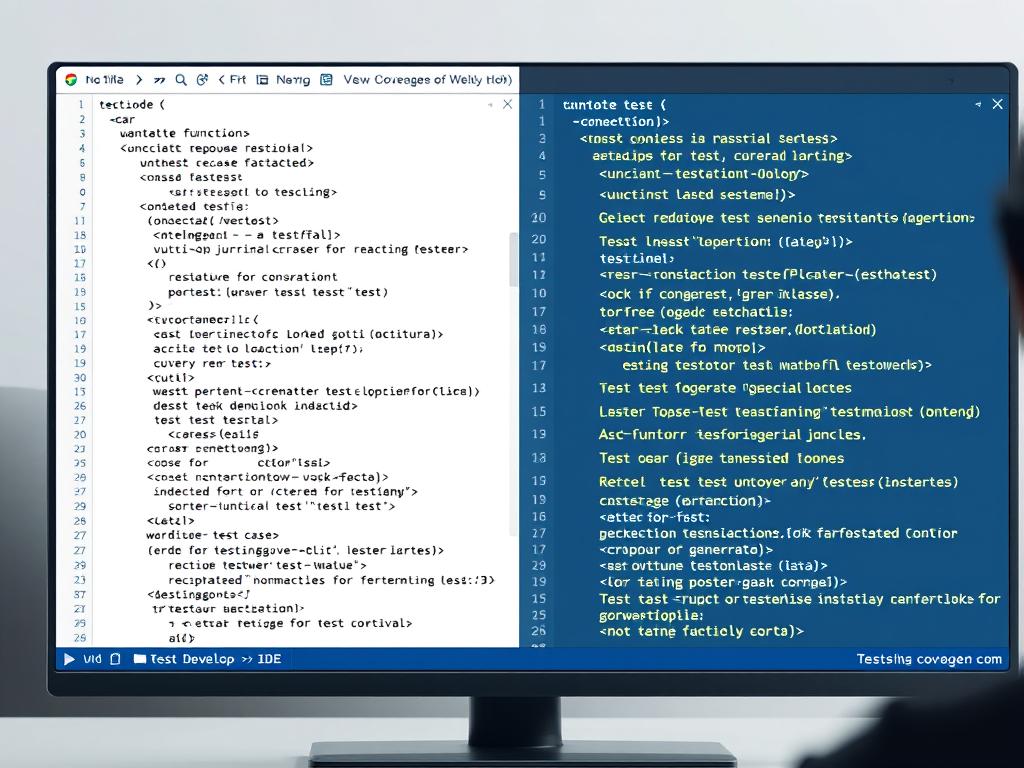Click '<latzl>' line in left editor

tap(170, 520)
